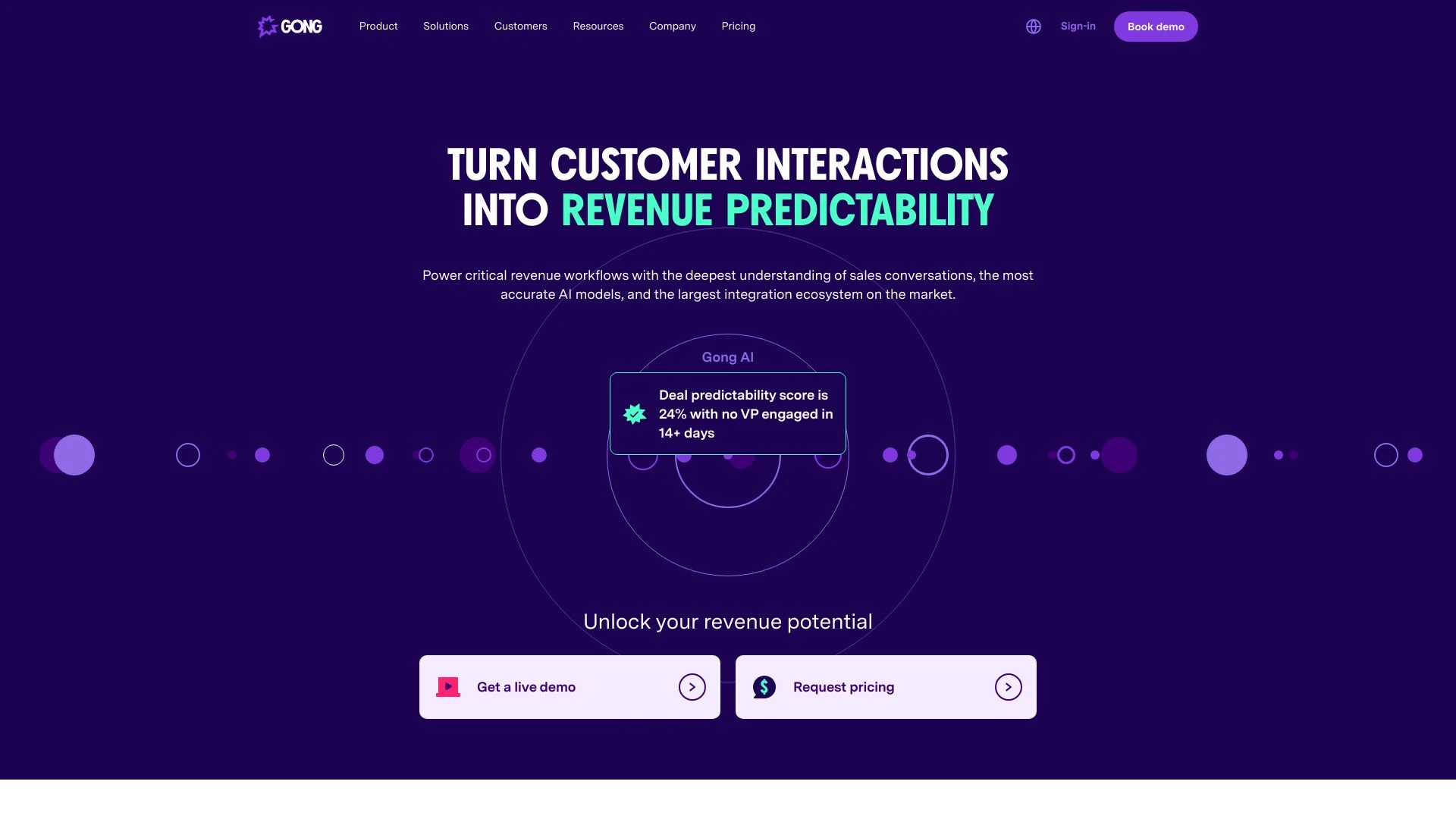Screen dimensions: 1456x819
Task: Click the Sign-in link
Action: tap(1077, 26)
